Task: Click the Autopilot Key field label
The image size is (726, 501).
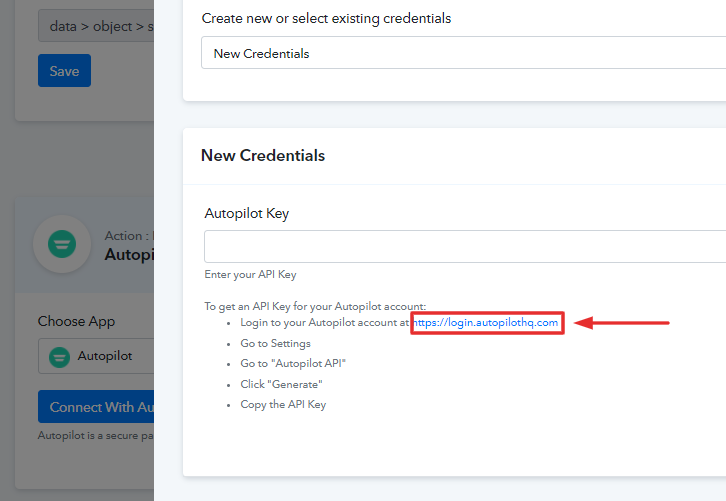Action: pos(247,213)
